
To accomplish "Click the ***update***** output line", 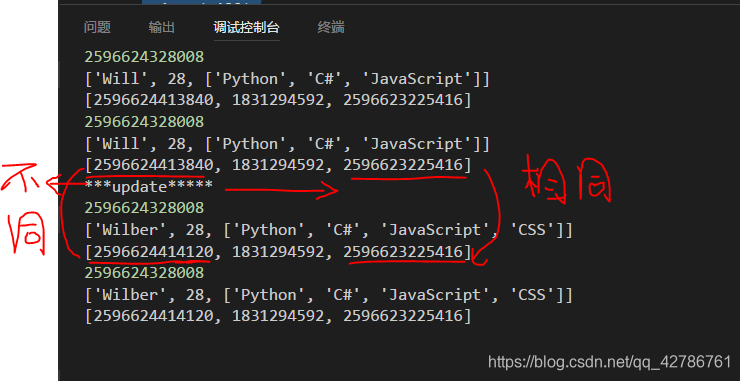I will pos(149,187).
